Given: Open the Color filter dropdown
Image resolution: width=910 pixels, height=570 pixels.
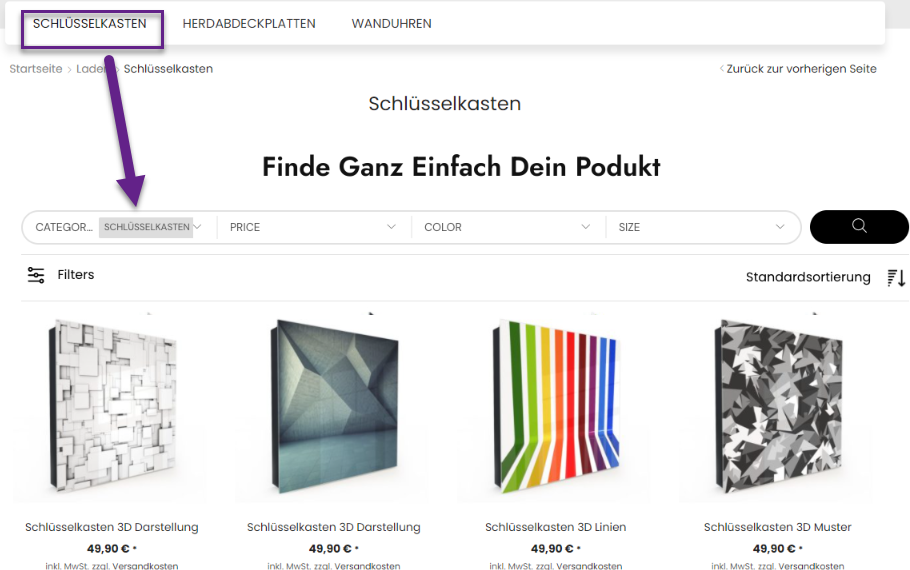Looking at the screenshot, I should tap(508, 227).
